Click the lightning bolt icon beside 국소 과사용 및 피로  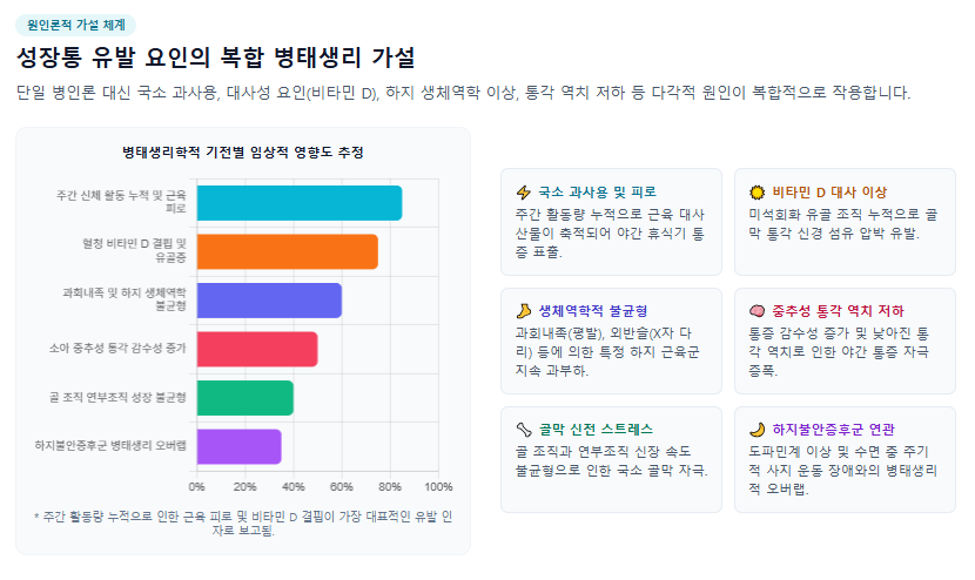[524, 192]
